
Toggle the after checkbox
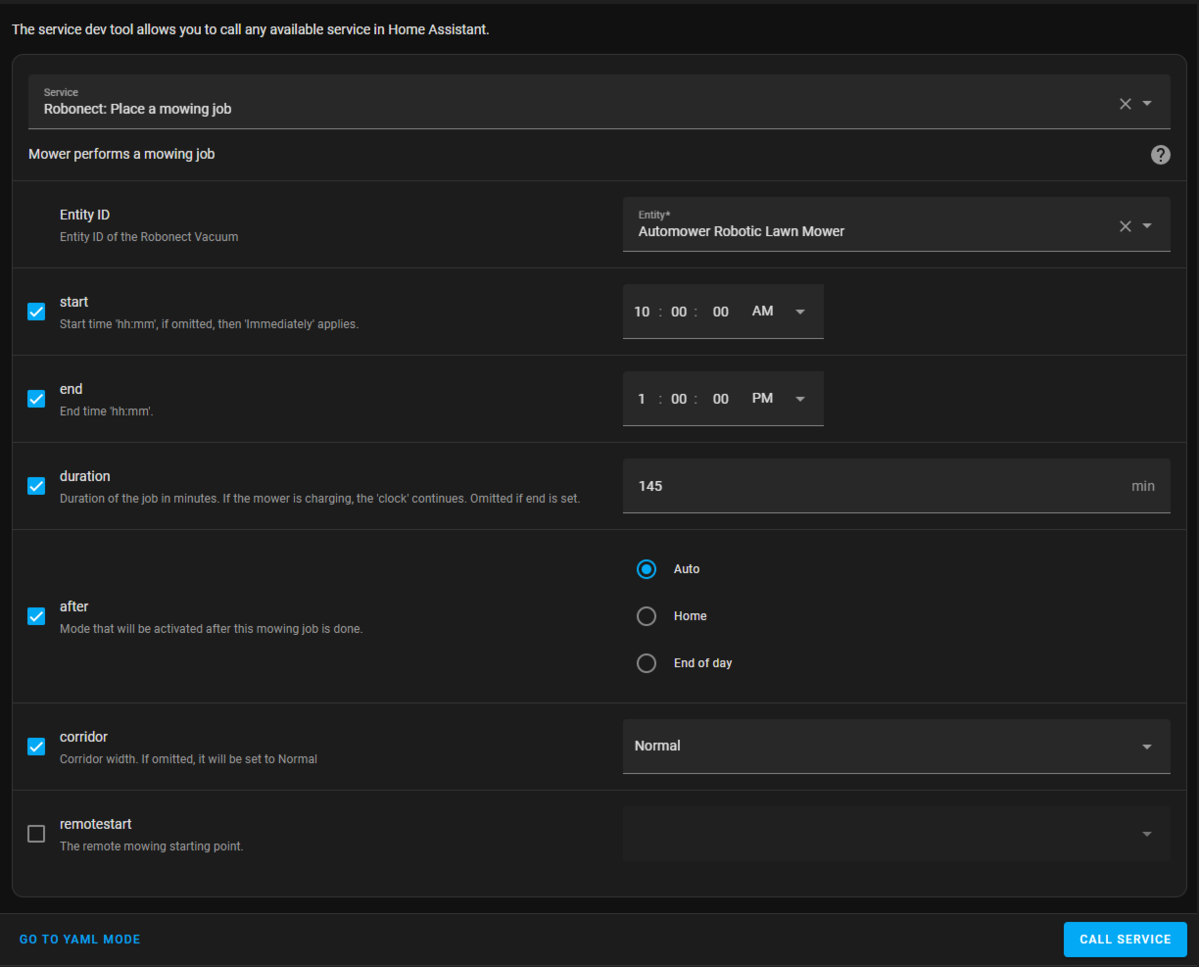36,616
